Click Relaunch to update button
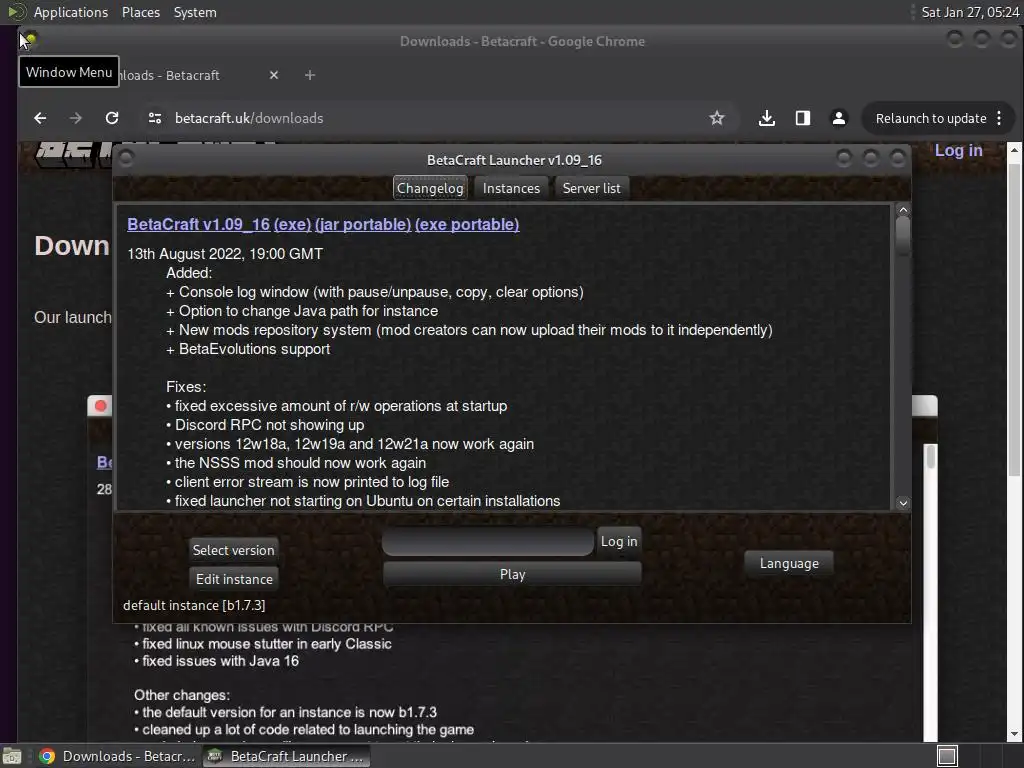 (x=931, y=118)
